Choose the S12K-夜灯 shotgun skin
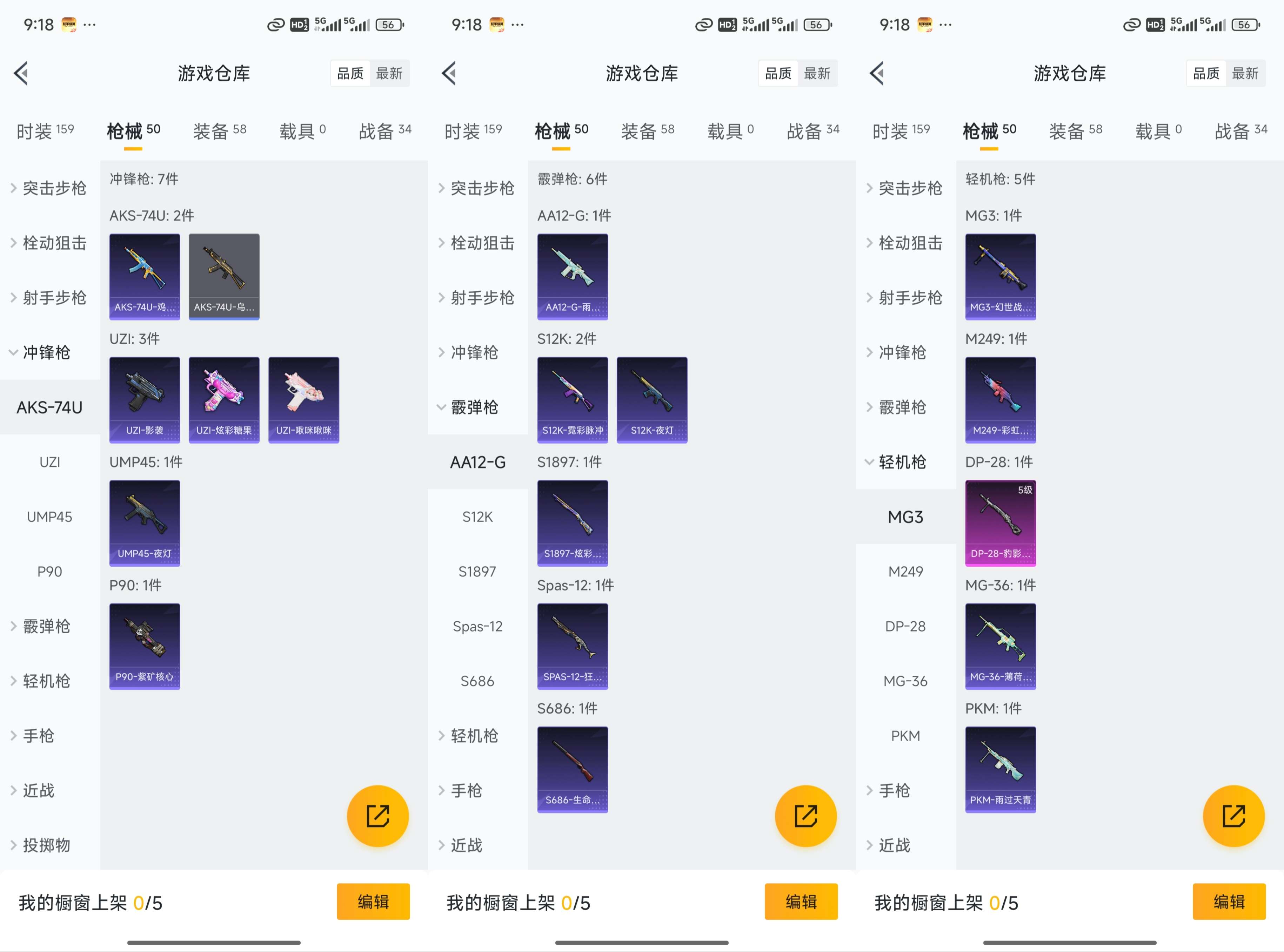This screenshot has height=952, width=1284. coord(652,400)
